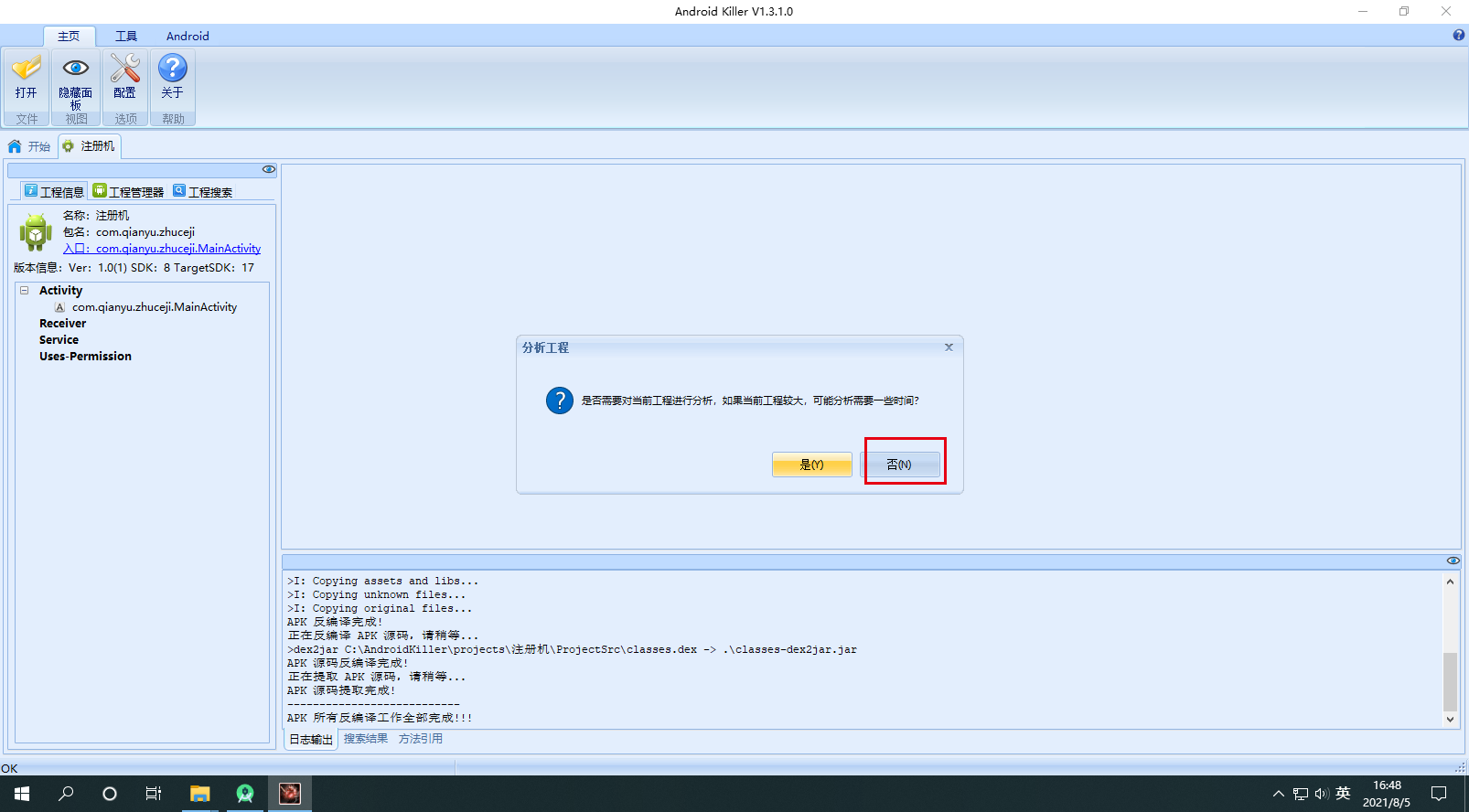Click the log vertical scrollbar thumb

(x=1450, y=681)
